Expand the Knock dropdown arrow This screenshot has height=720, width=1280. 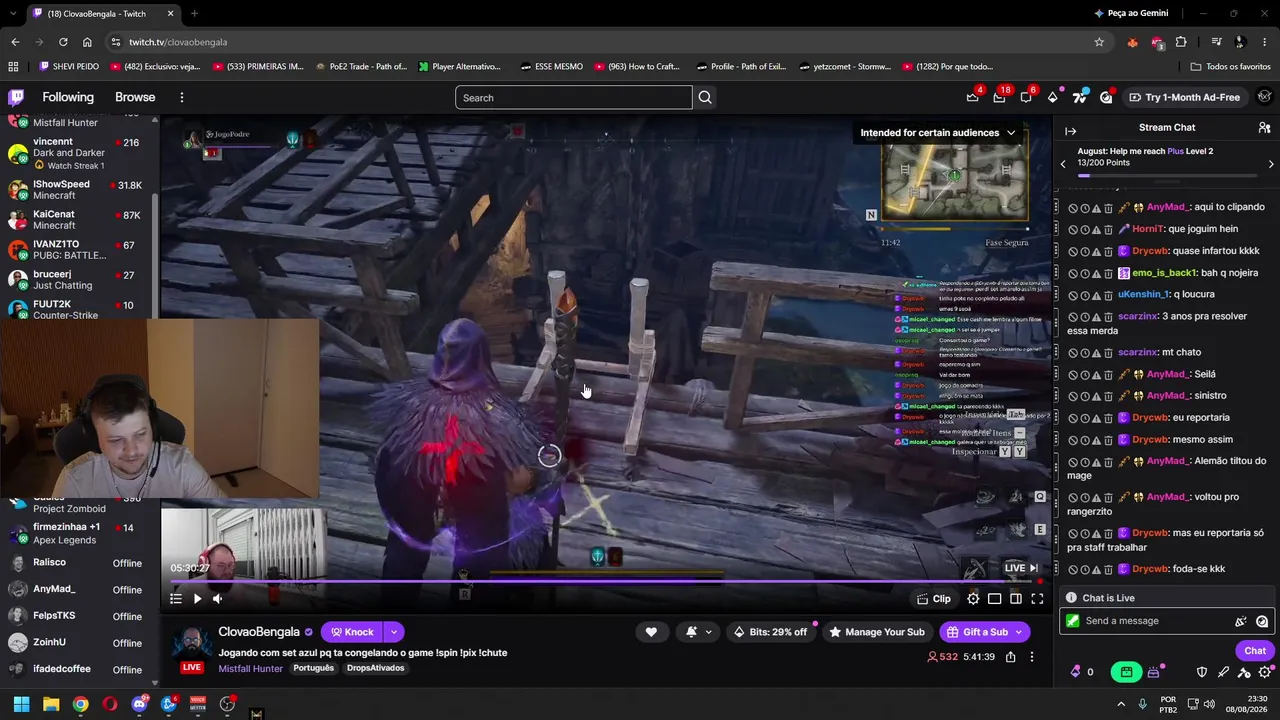click(x=394, y=632)
